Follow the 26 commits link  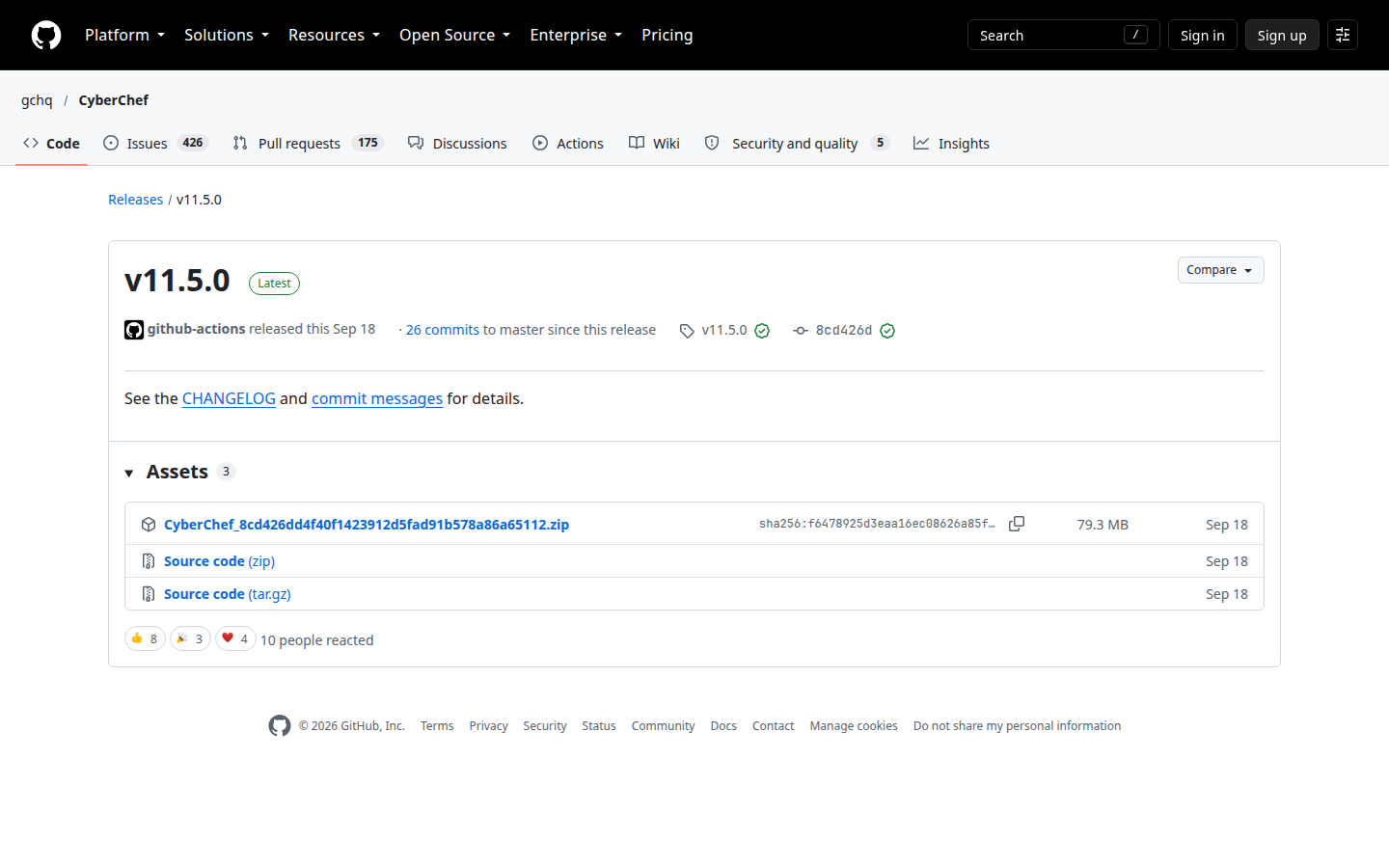click(443, 330)
